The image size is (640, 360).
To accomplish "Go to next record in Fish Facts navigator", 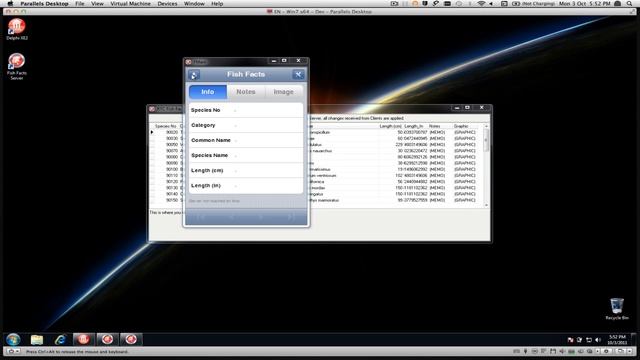I will pos(261,217).
